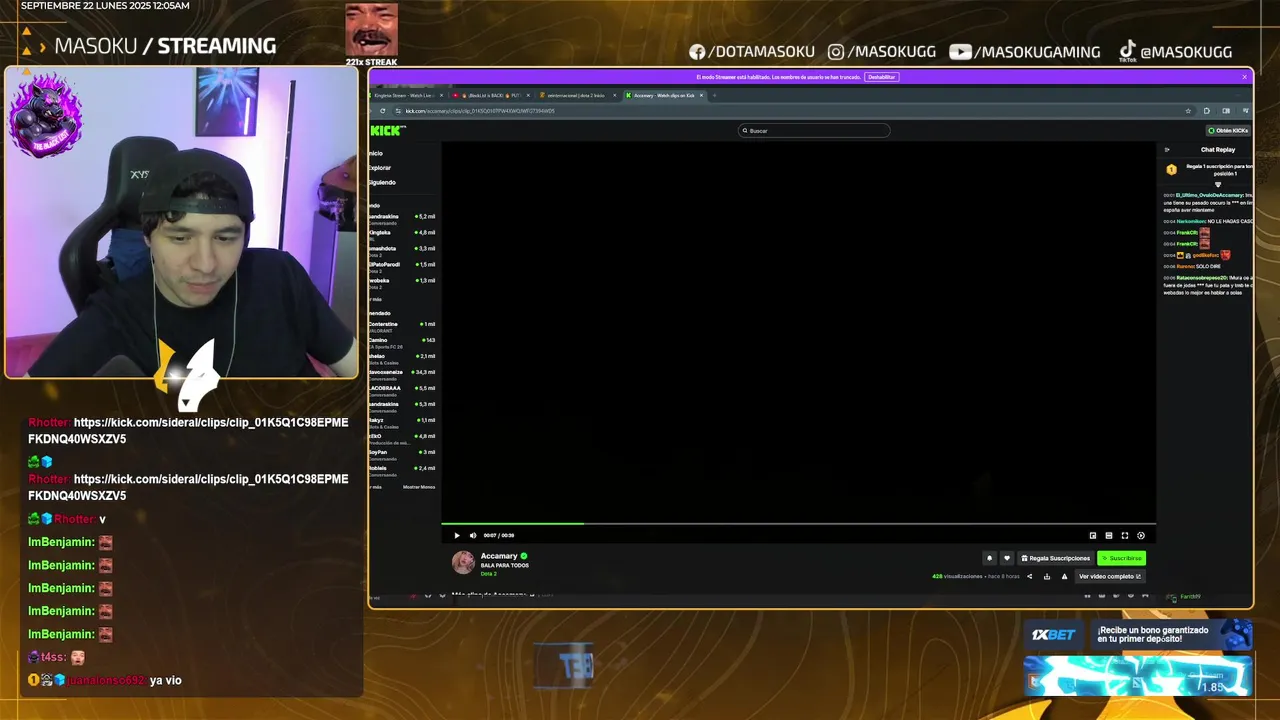Open YouTube /MASOKUGAMING overlay link
Viewport: 1280px width, 720px height.
1025,52
